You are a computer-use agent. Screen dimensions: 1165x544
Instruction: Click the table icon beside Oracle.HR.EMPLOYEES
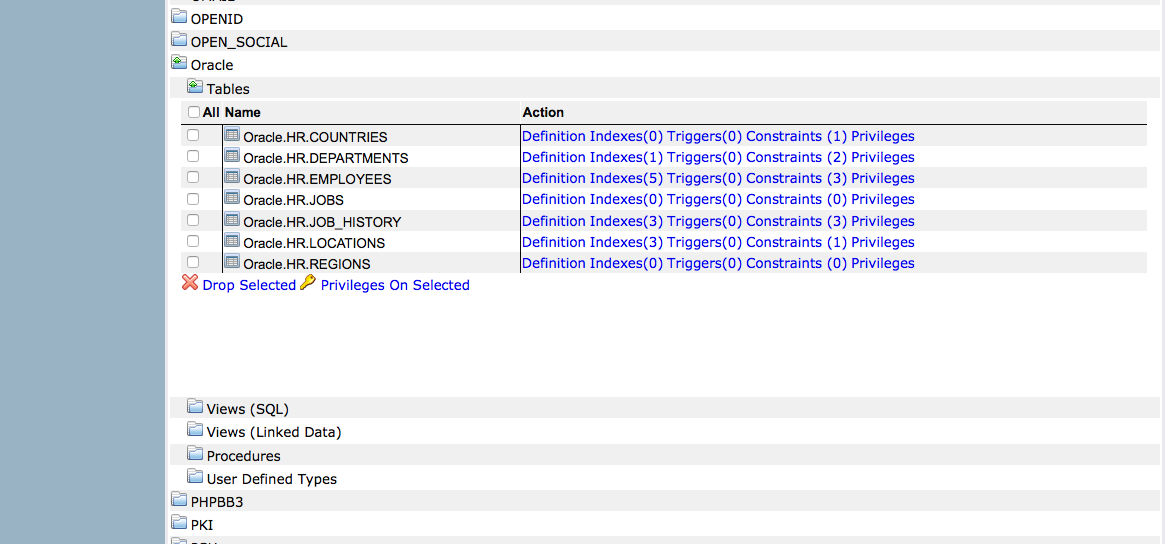pos(232,178)
